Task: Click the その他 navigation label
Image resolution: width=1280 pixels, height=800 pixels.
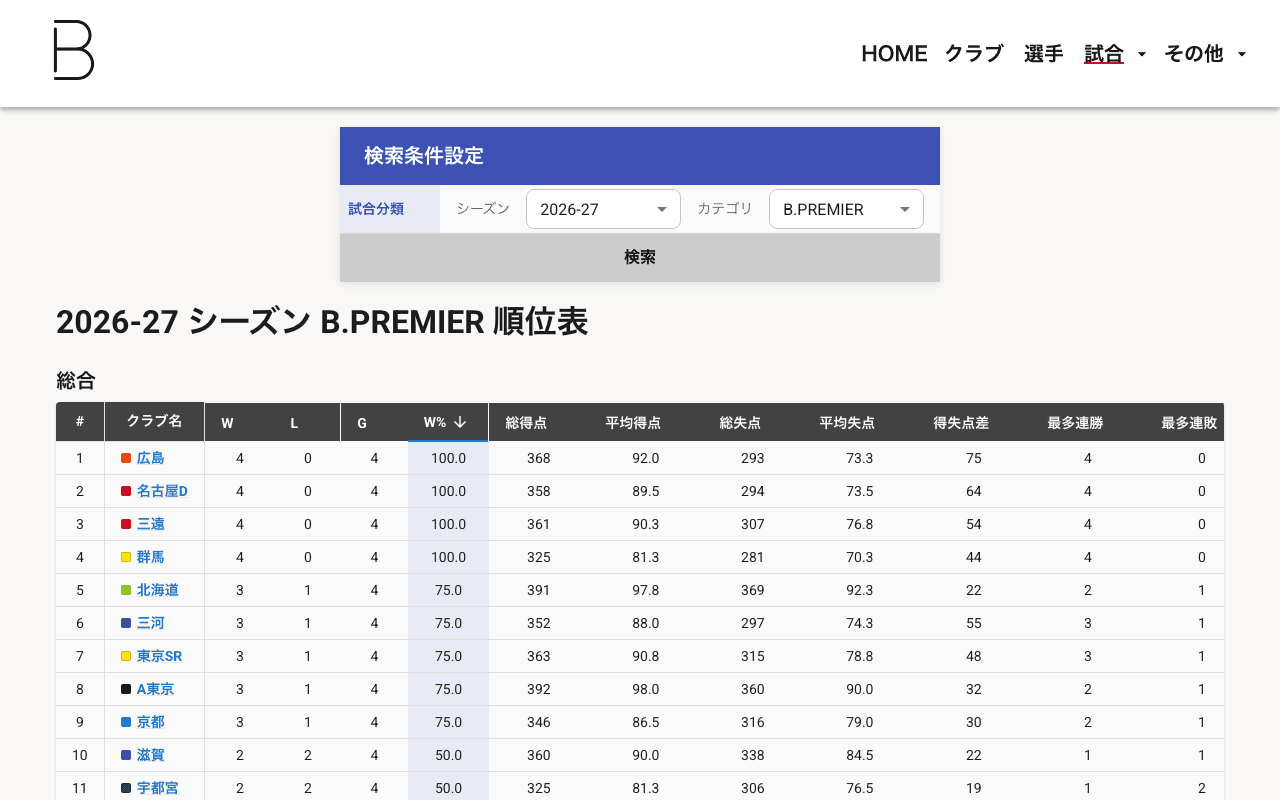Action: 1194,54
